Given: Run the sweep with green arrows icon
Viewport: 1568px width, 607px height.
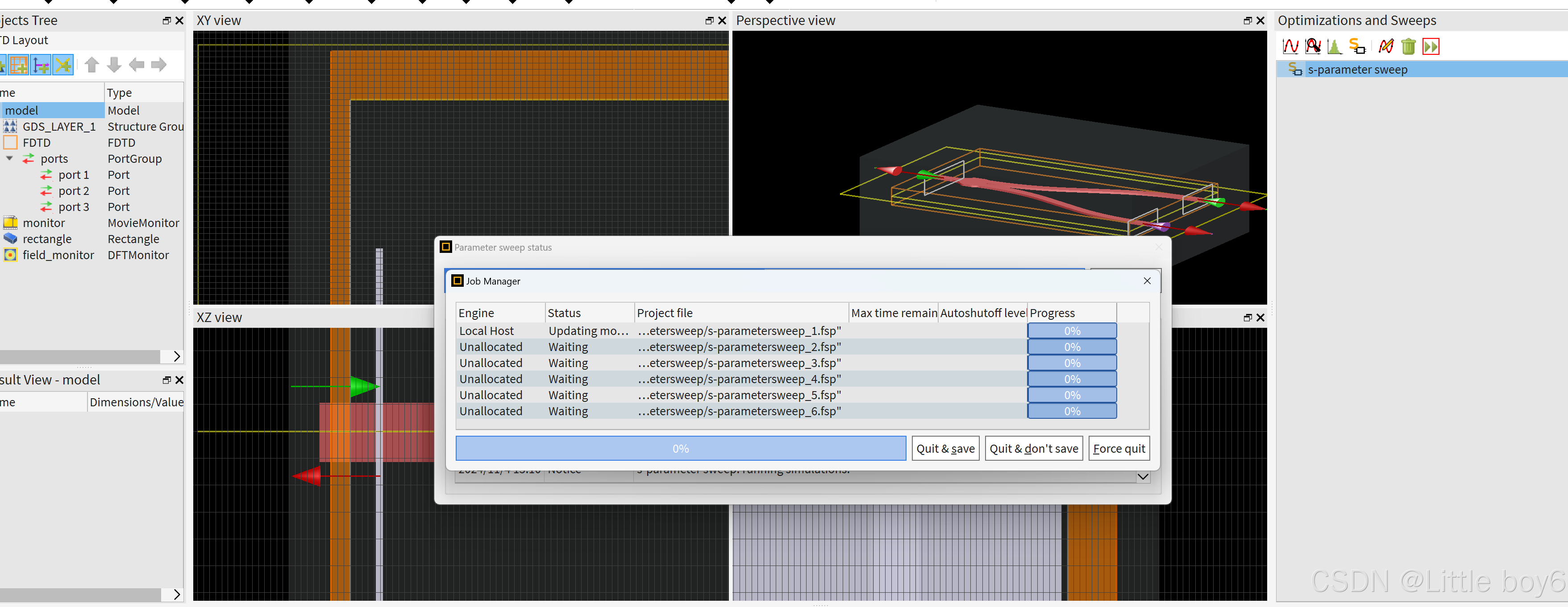Looking at the screenshot, I should tap(1431, 46).
